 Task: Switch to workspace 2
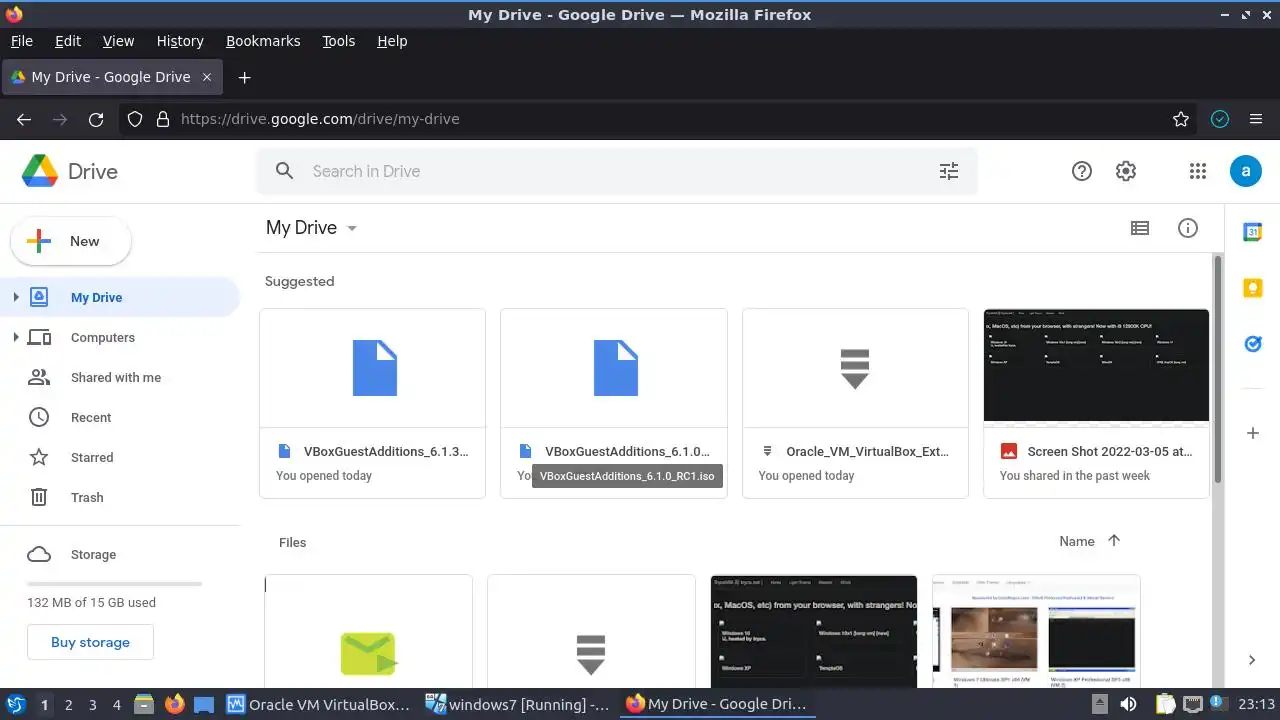pos(68,704)
